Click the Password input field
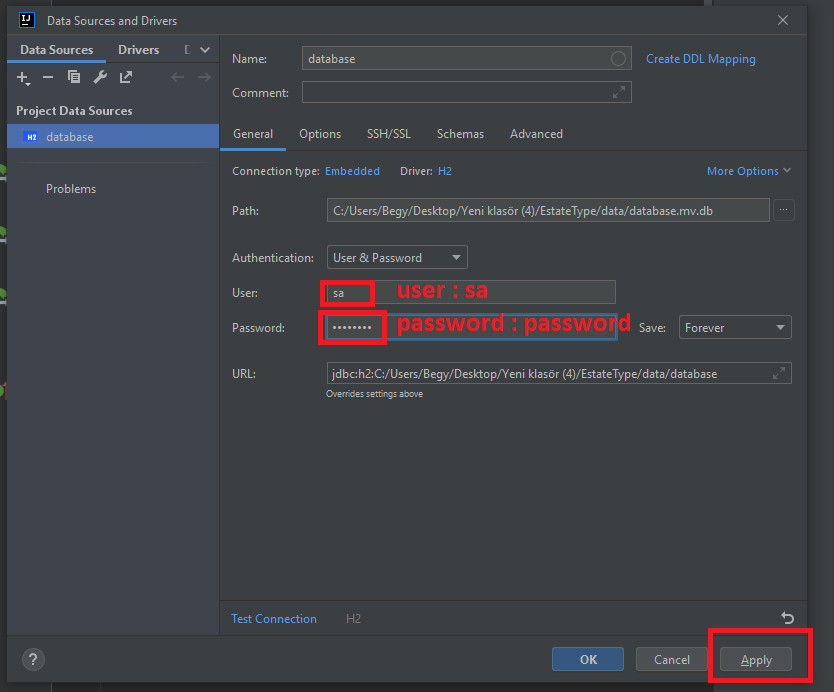Viewport: 834px width, 692px height. (471, 328)
